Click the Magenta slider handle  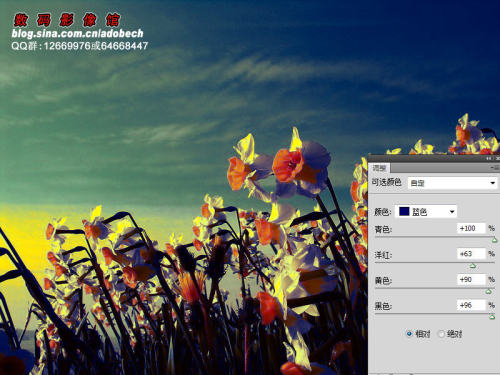[x=472, y=266]
